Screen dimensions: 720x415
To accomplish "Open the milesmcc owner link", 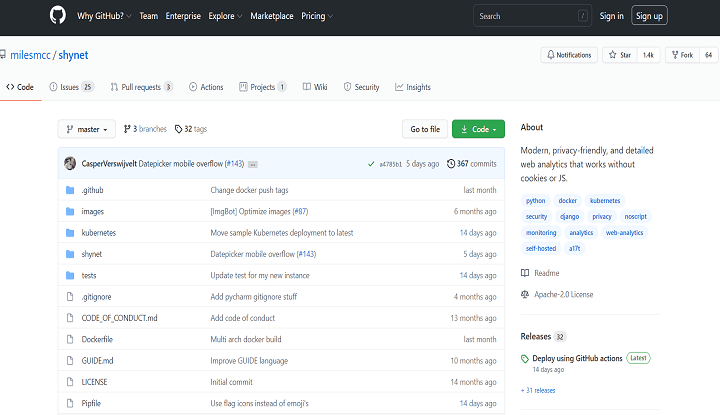I will [30, 55].
